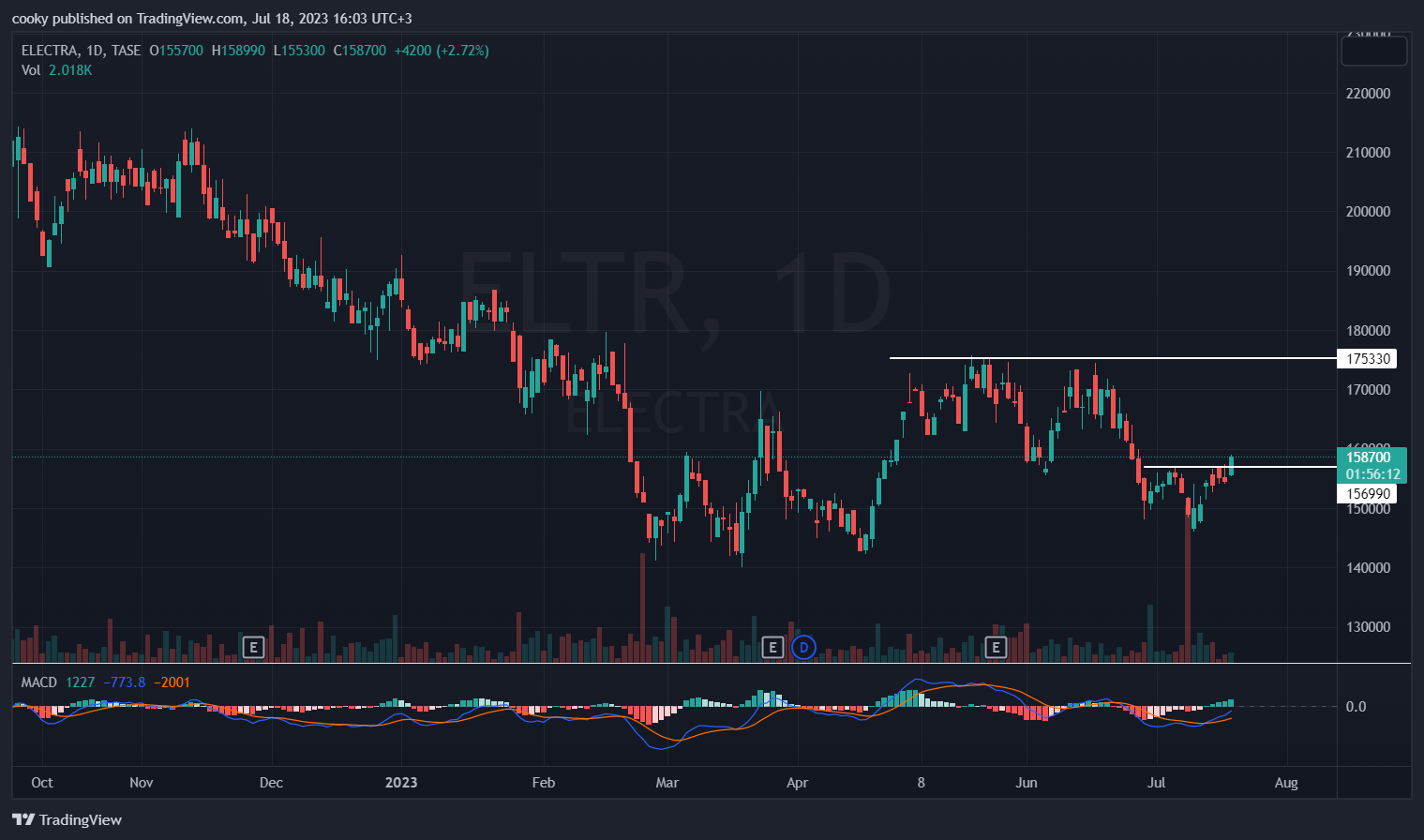Click the 0.0 label on MACD axis

[1356, 707]
